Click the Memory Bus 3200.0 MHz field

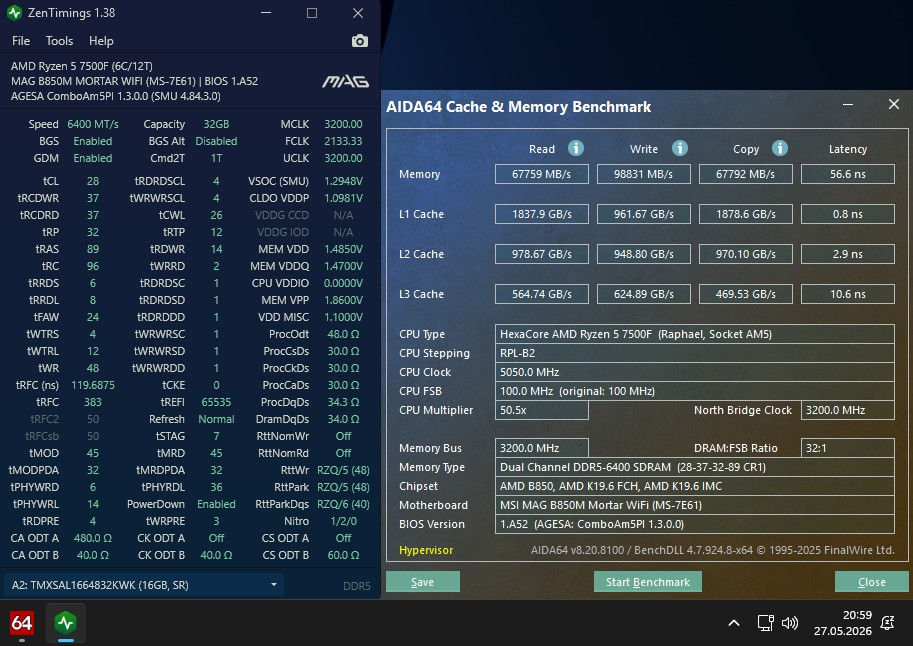tap(542, 448)
